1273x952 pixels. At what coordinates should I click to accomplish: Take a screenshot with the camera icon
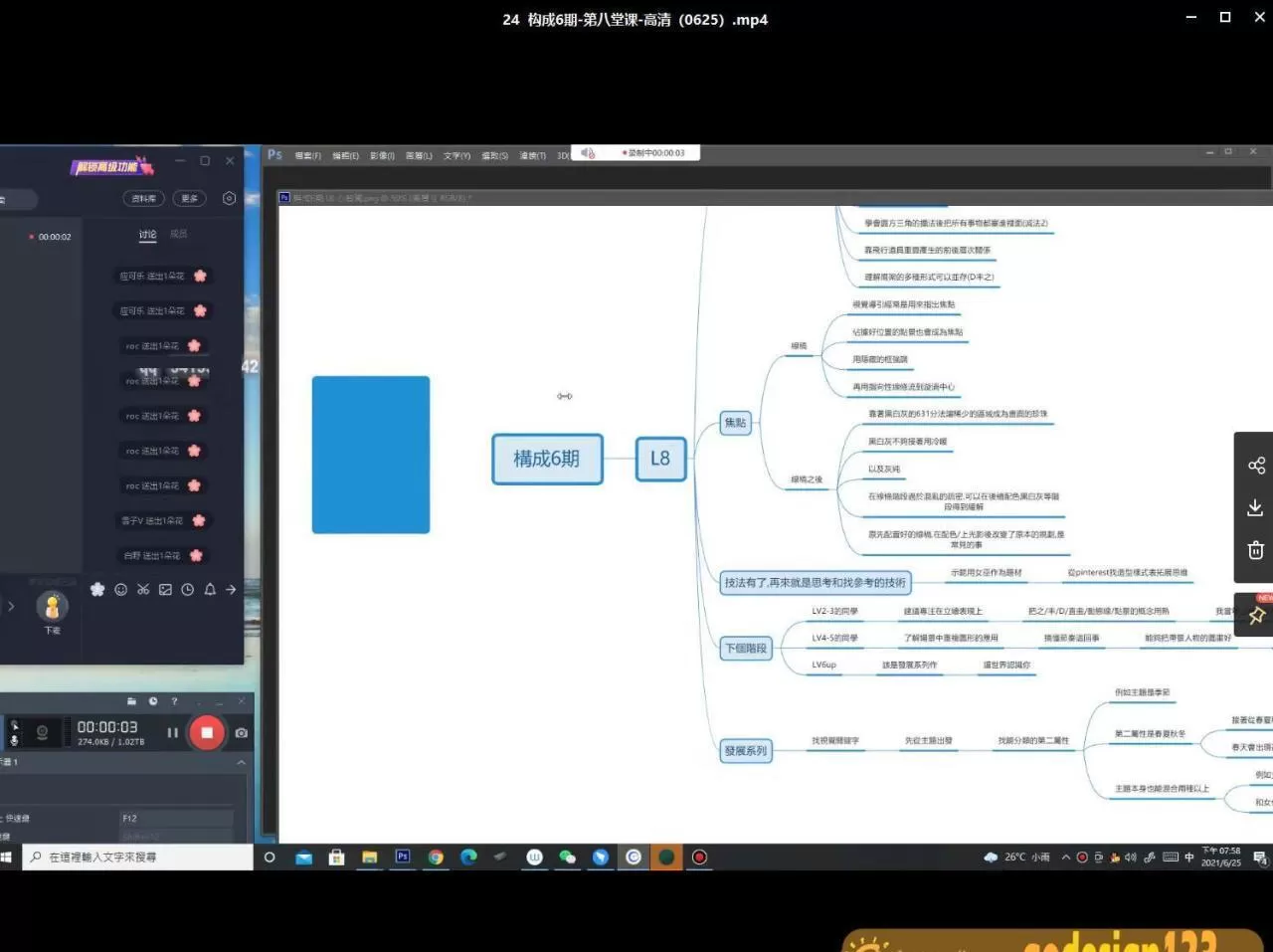(241, 733)
